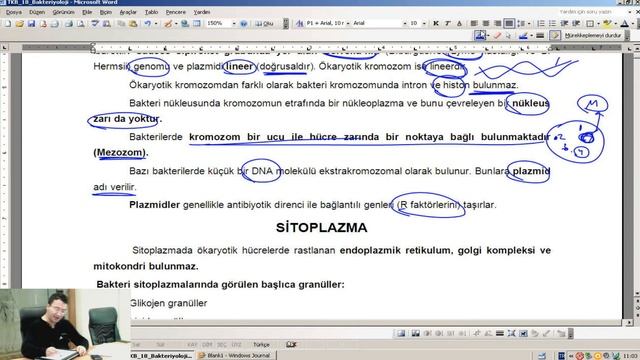The height and width of the screenshot is (360, 640).
Task: Open the zoom percentage dropdown
Action: [x=234, y=24]
